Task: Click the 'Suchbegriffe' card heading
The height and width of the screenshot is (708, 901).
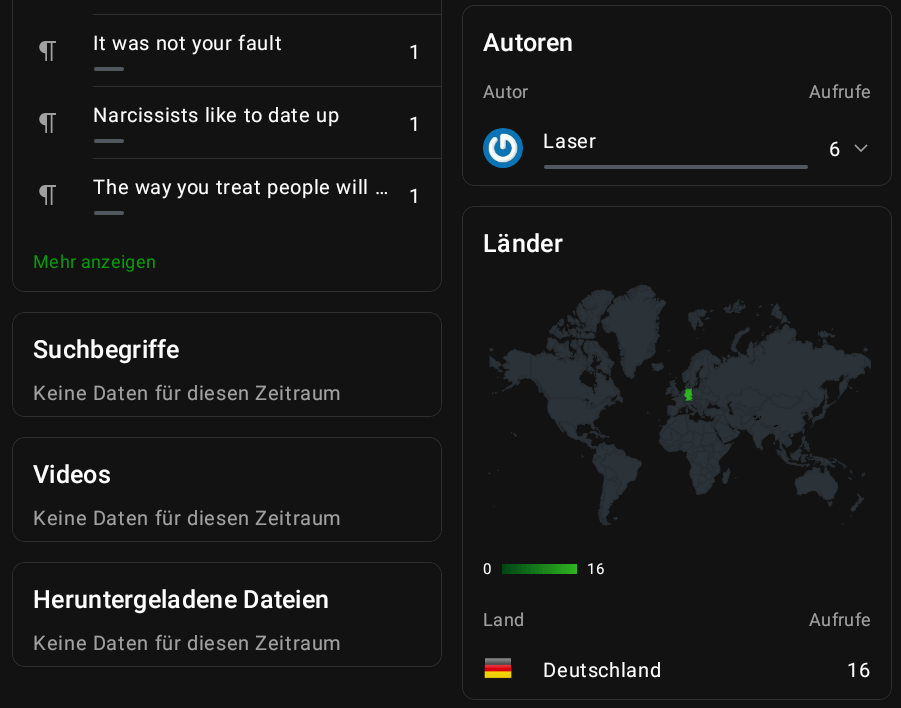Action: (x=106, y=350)
